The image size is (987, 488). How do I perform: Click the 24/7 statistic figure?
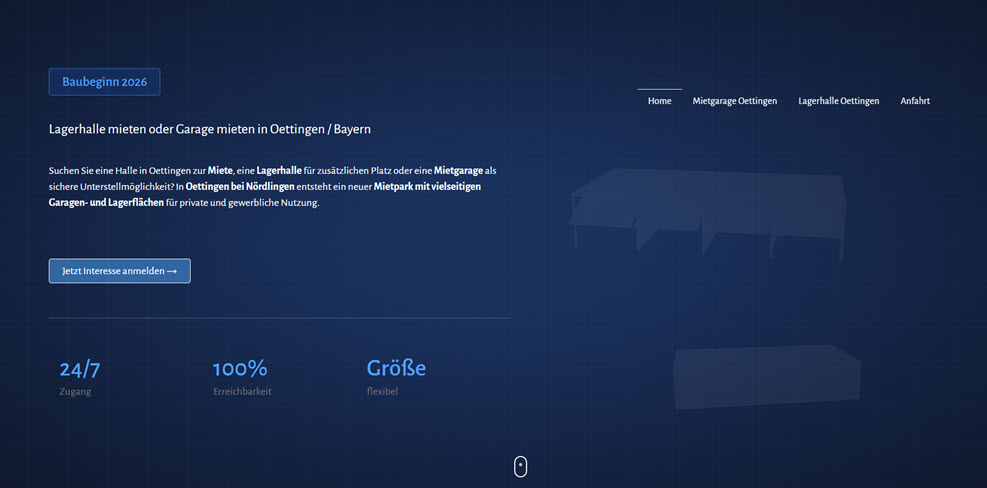click(x=80, y=369)
